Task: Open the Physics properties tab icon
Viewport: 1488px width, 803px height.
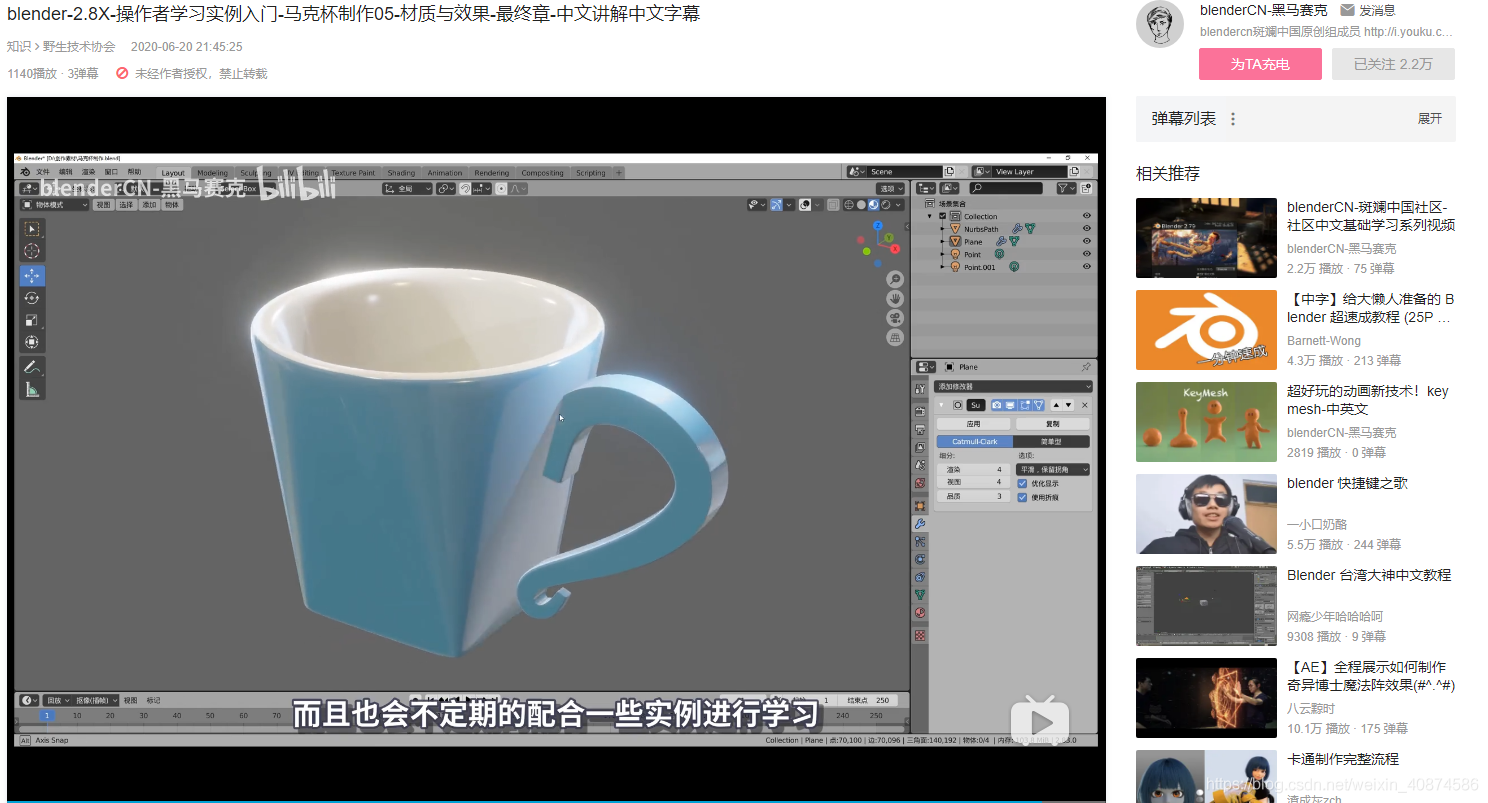Action: (920, 559)
